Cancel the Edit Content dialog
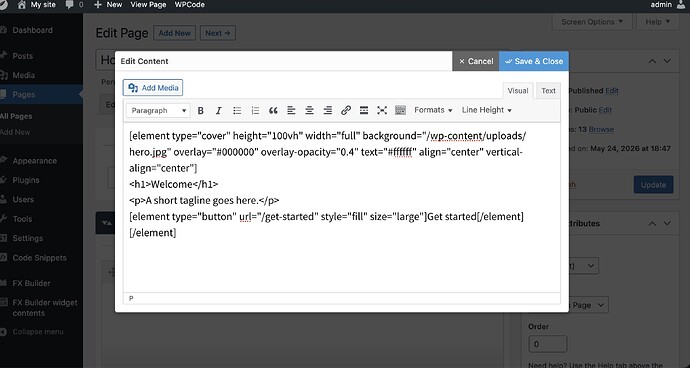 click(476, 61)
